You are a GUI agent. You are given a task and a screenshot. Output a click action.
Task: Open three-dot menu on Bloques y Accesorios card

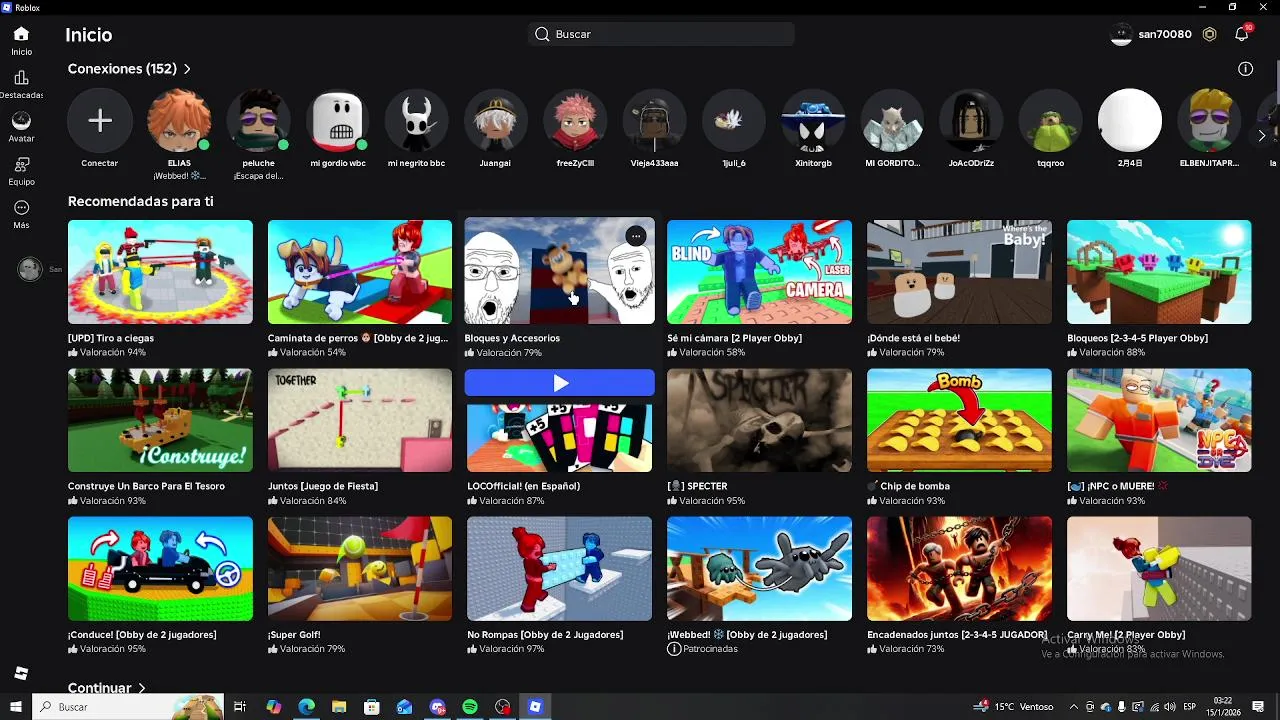point(636,236)
